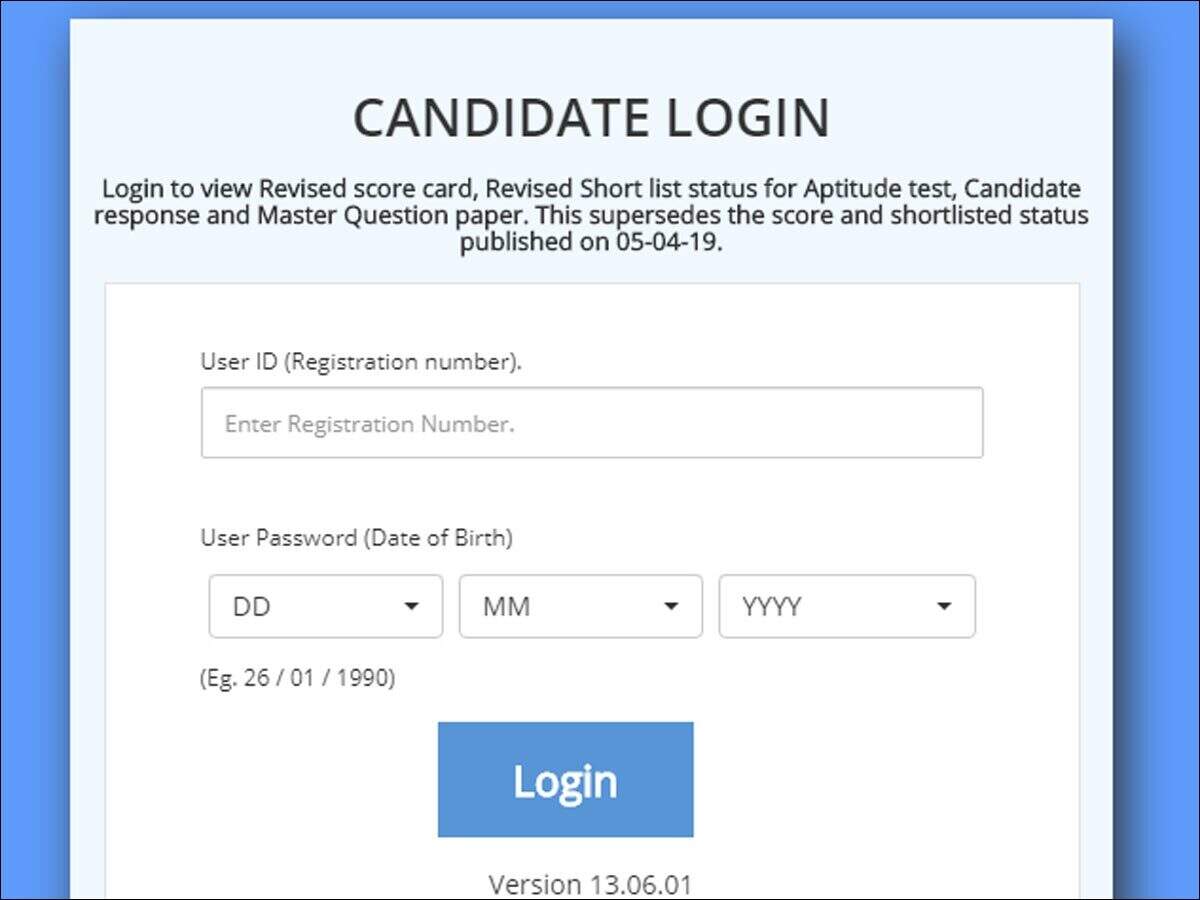The width and height of the screenshot is (1200, 900).
Task: Click the Enter Registration Number input field
Action: tap(591, 423)
